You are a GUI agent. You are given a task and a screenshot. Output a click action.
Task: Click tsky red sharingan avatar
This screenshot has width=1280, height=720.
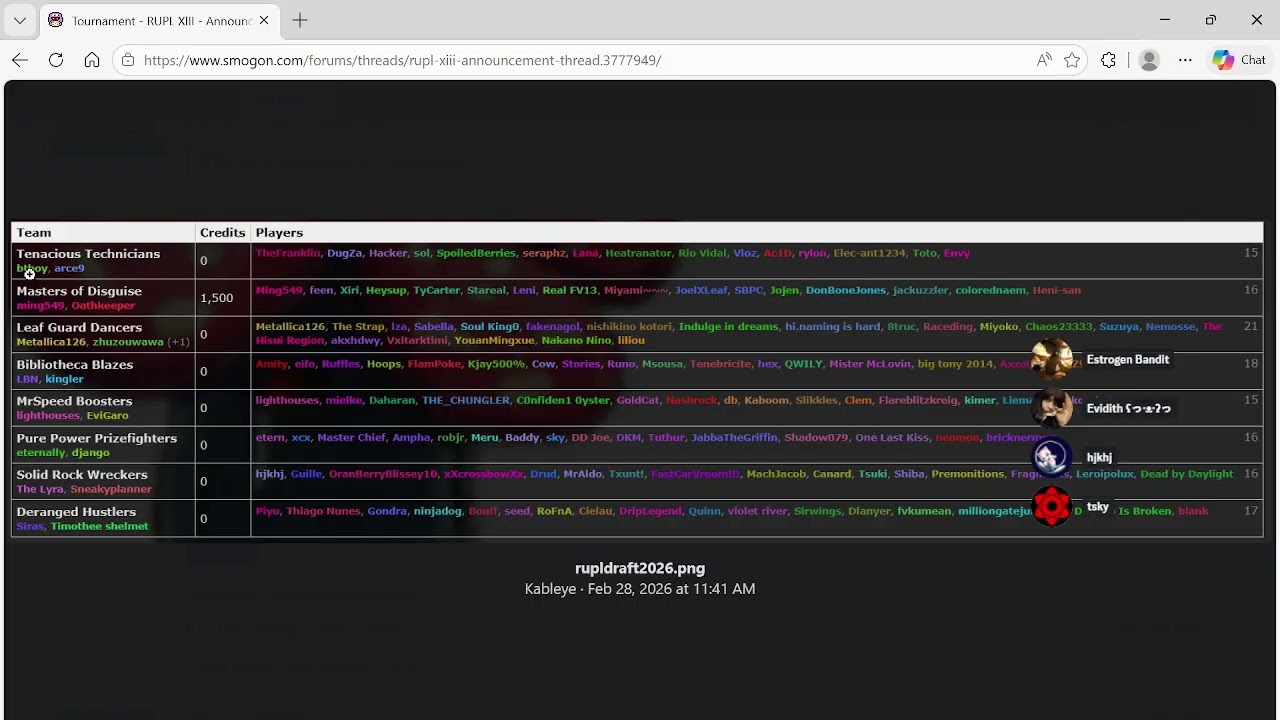pos(1052,507)
